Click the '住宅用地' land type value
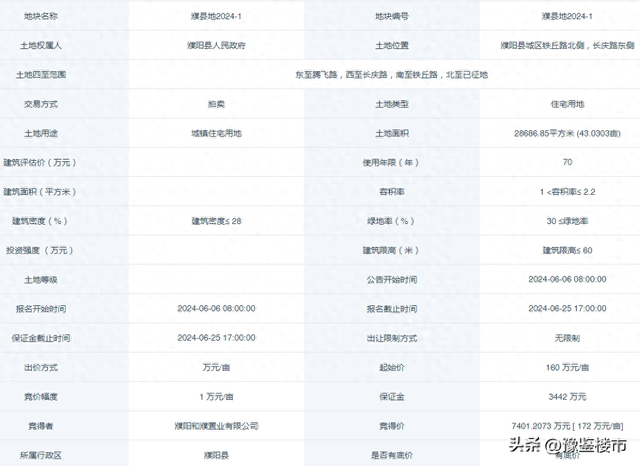640x466 pixels. tap(567, 104)
